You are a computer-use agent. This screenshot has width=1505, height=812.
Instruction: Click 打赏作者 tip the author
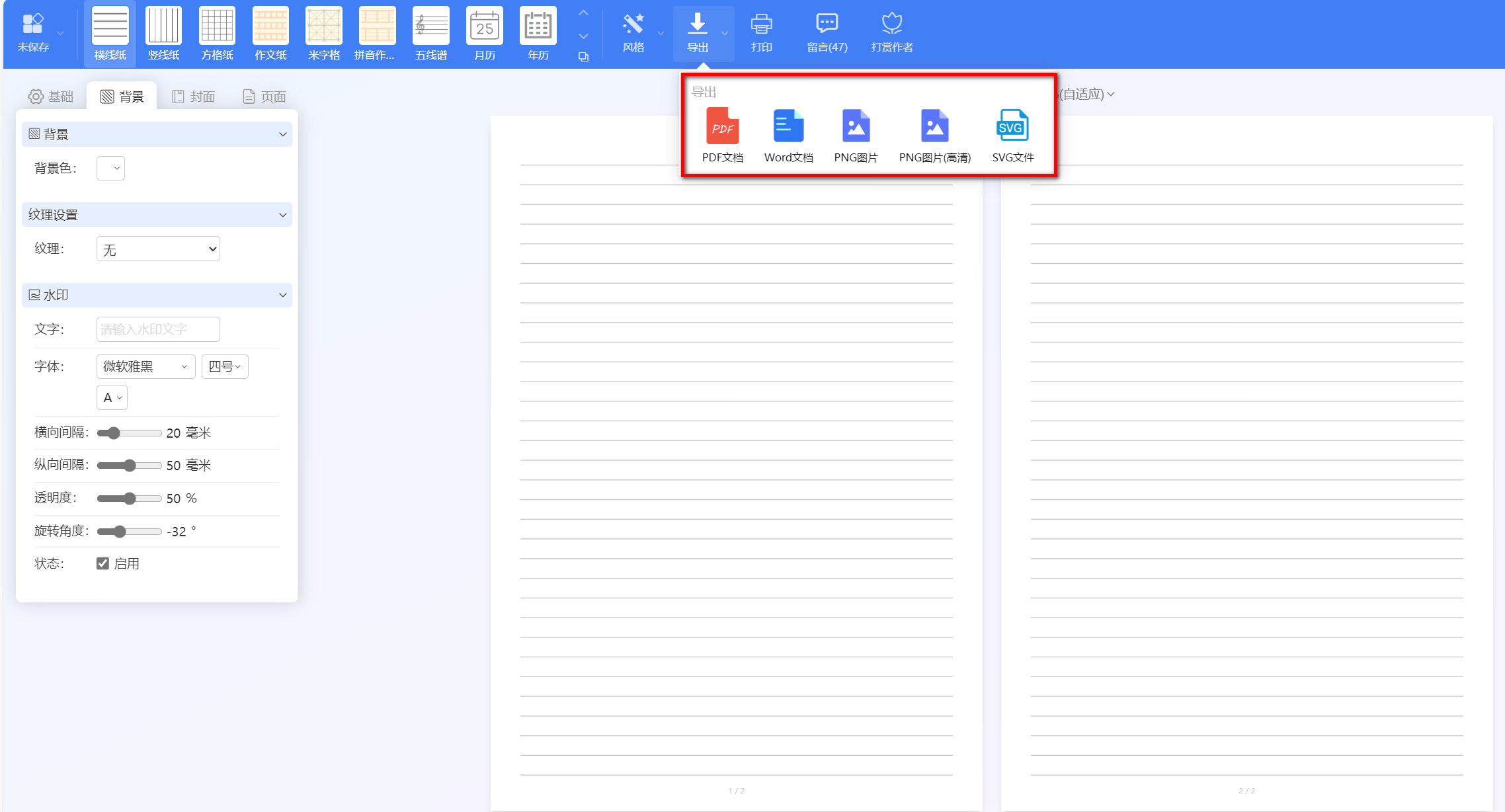[x=891, y=33]
